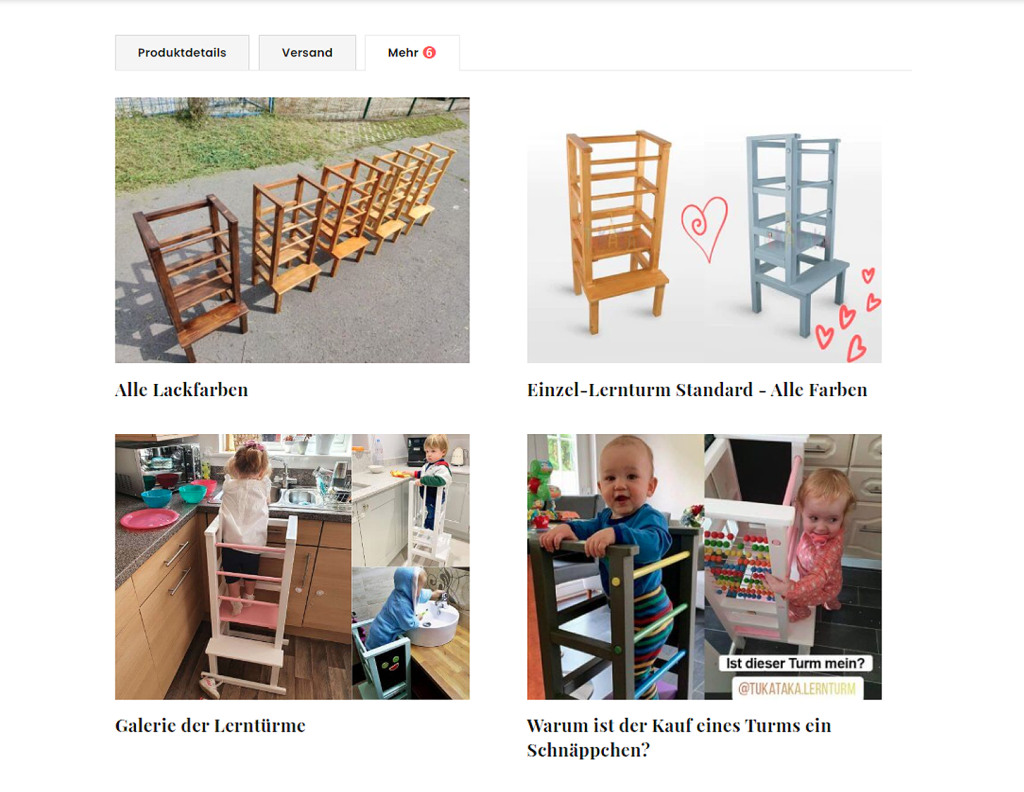Viewport: 1024px width, 792px height.
Task: Open the Alle Lackfarben photo of stained towers
Action: [292, 230]
